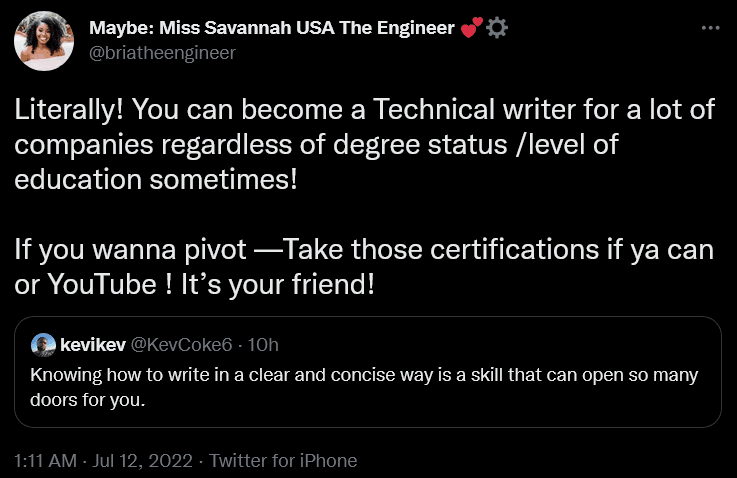The height and width of the screenshot is (478, 737).
Task: Click the gear emoji after the display name
Action: click(497, 29)
